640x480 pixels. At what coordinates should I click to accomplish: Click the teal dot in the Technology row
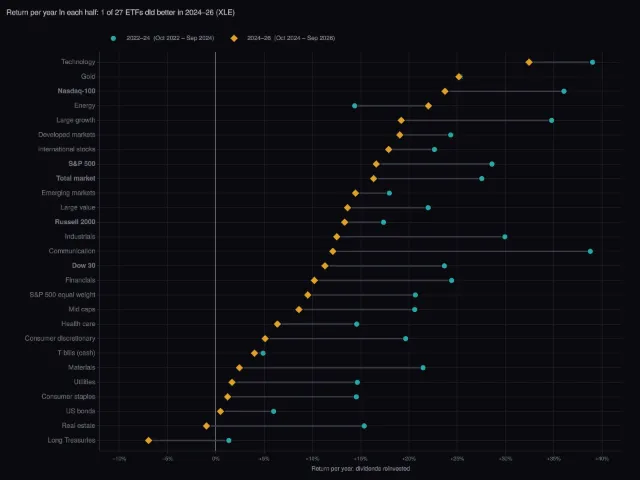(592, 62)
